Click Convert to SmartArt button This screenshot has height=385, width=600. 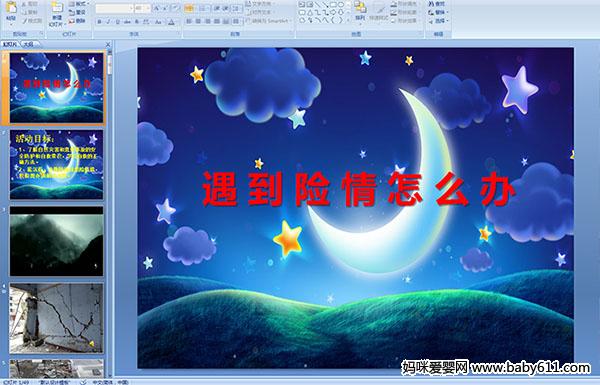(268, 21)
